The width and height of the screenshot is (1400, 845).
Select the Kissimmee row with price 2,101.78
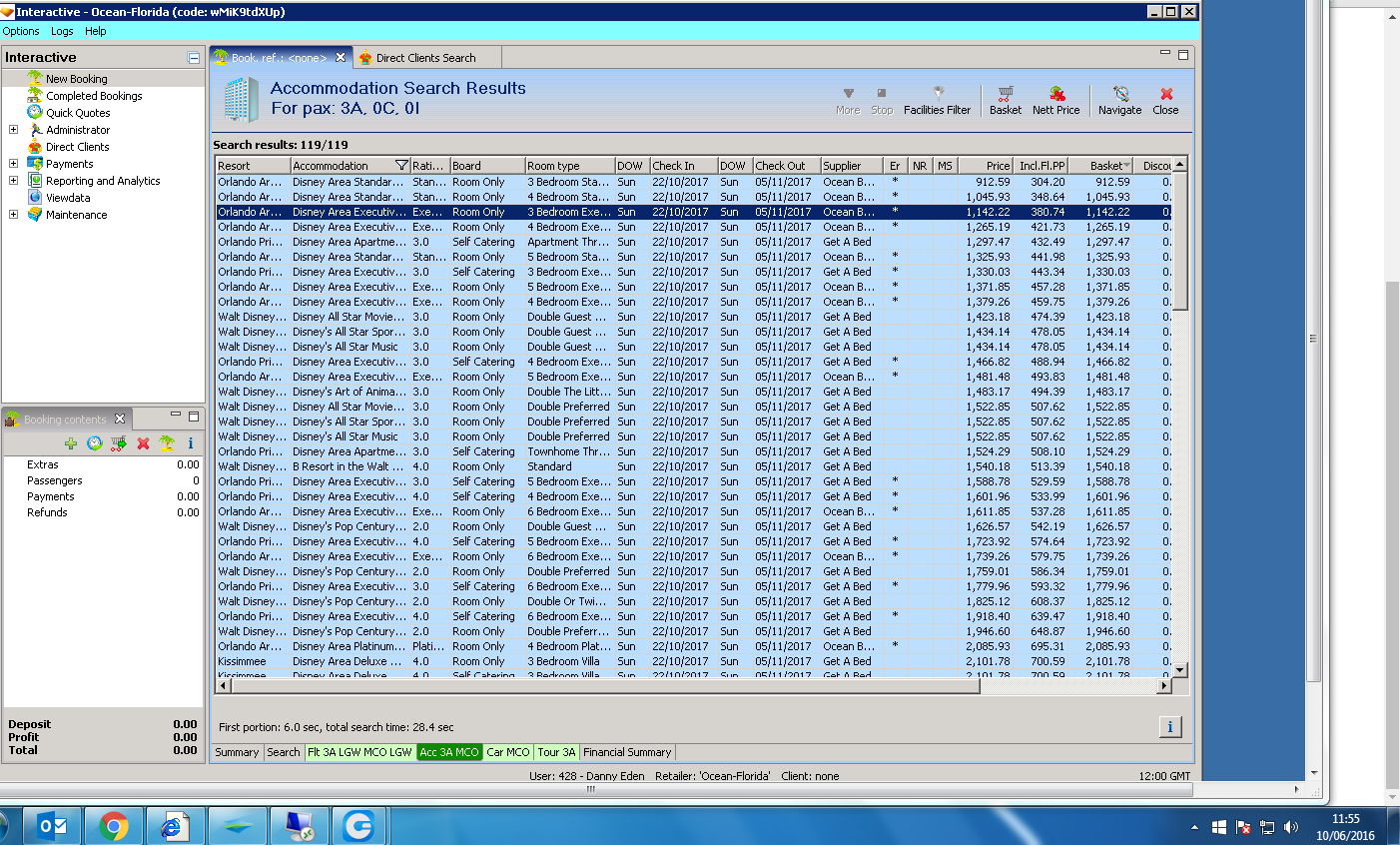[693, 661]
